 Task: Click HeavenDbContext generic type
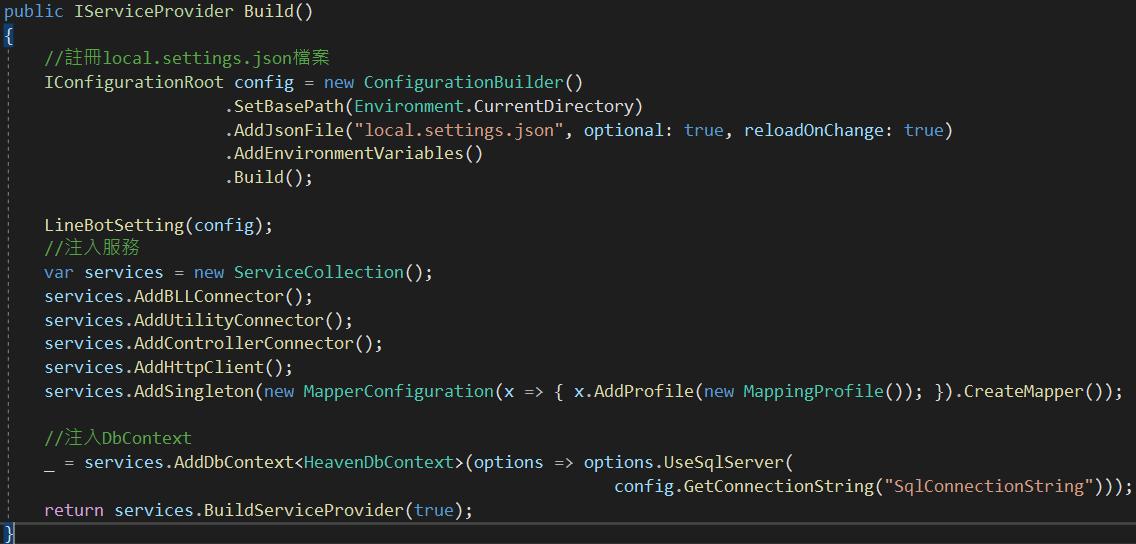pos(378,462)
